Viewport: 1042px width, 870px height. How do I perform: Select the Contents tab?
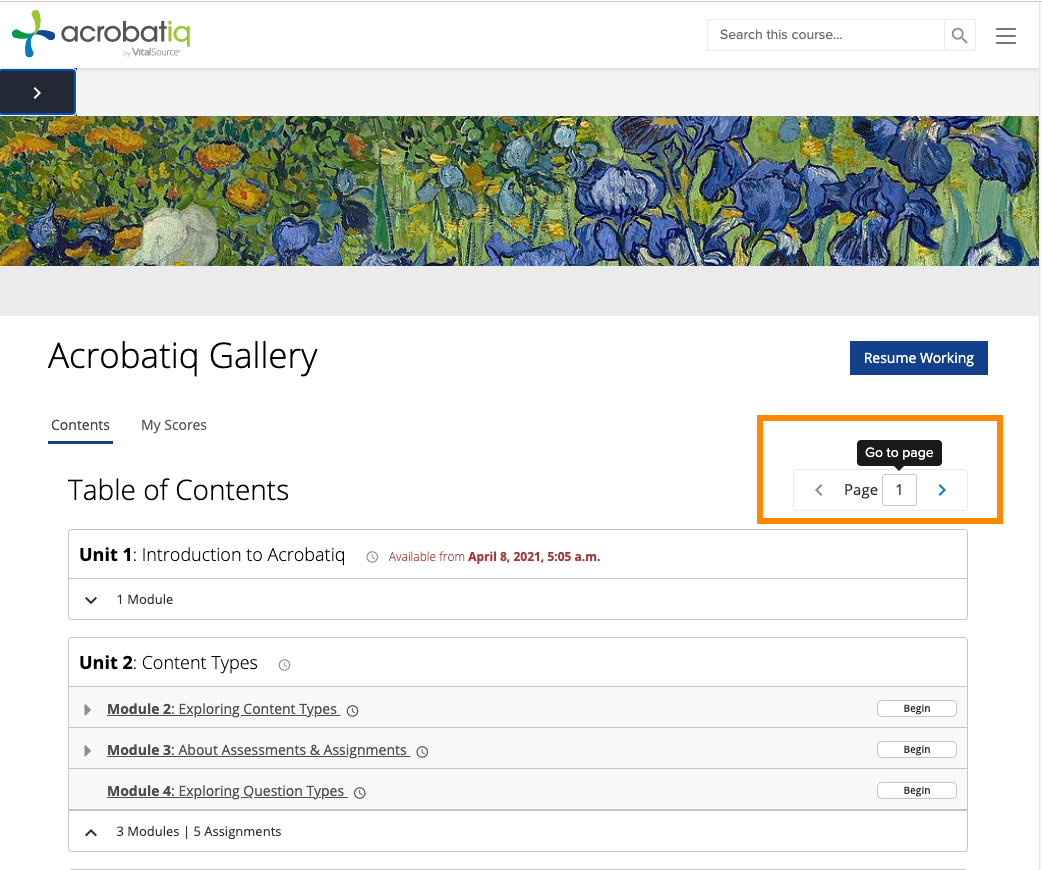[80, 424]
